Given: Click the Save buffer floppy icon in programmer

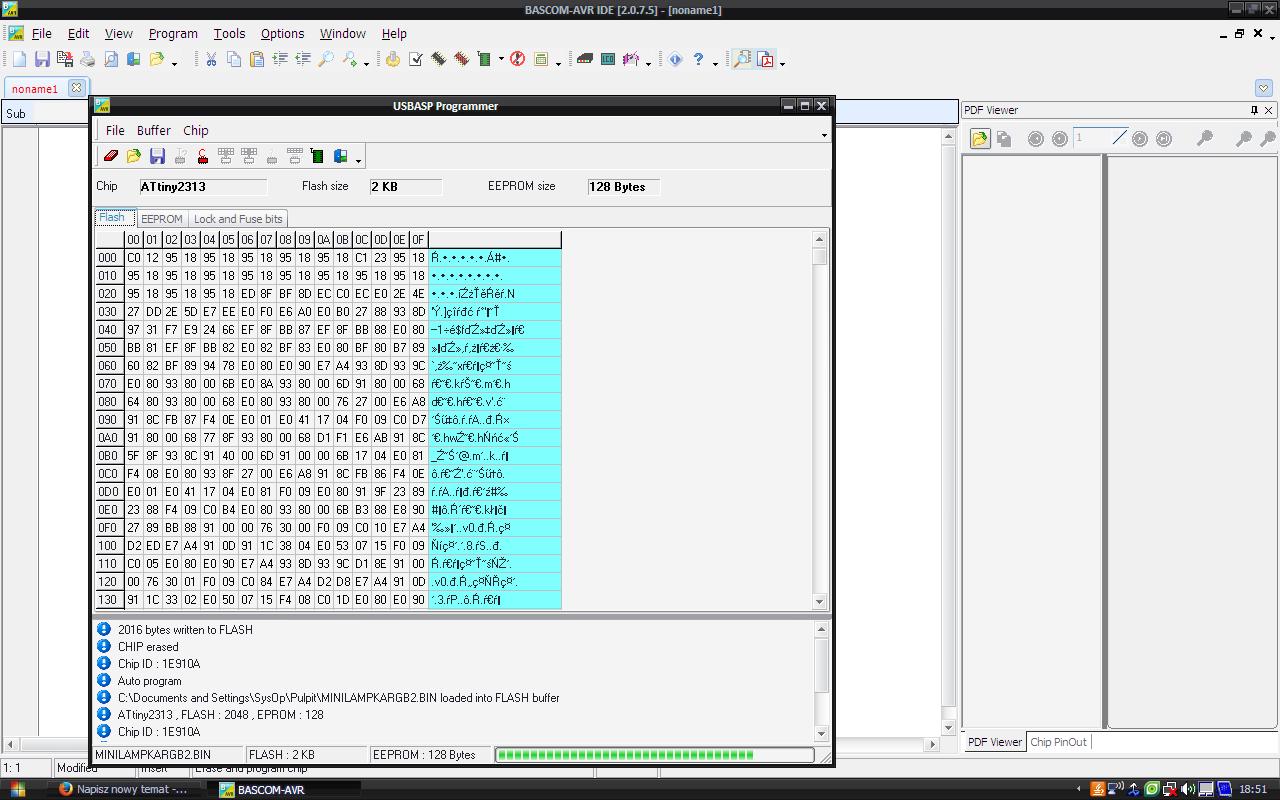Looking at the screenshot, I should [157, 156].
